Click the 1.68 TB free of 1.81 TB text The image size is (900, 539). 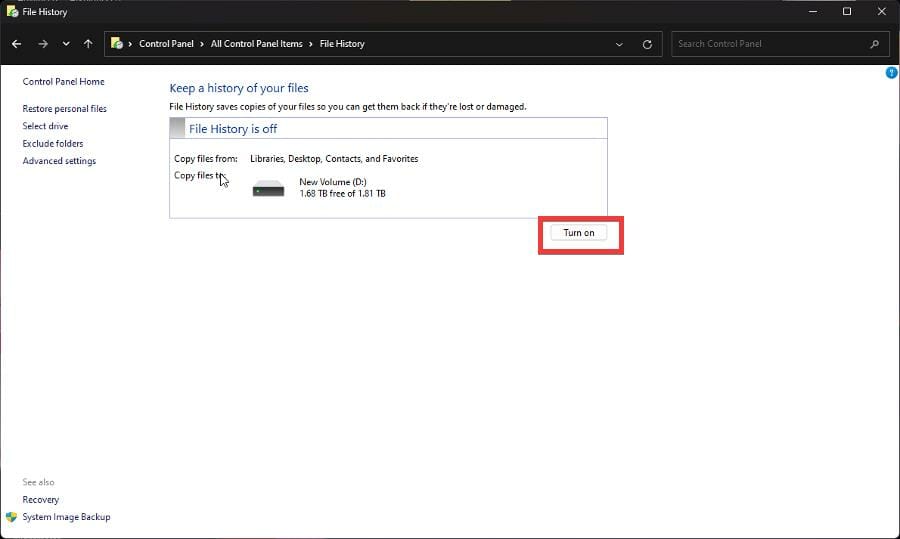click(342, 193)
